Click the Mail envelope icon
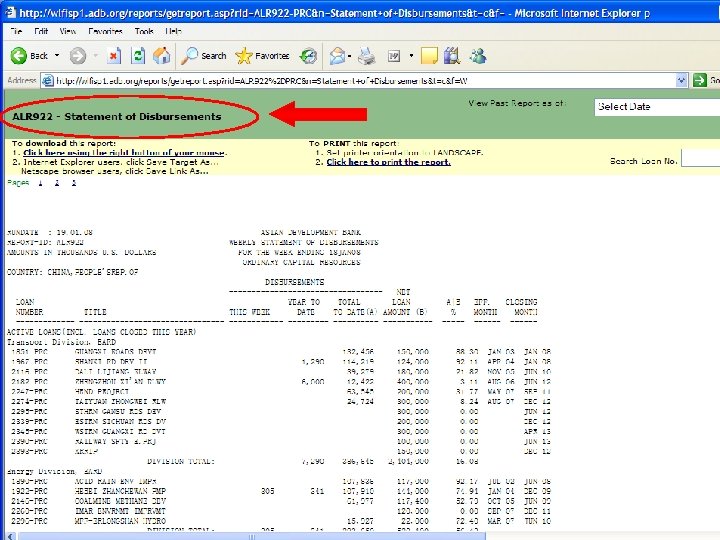The width and height of the screenshot is (720, 540). [x=337, y=56]
